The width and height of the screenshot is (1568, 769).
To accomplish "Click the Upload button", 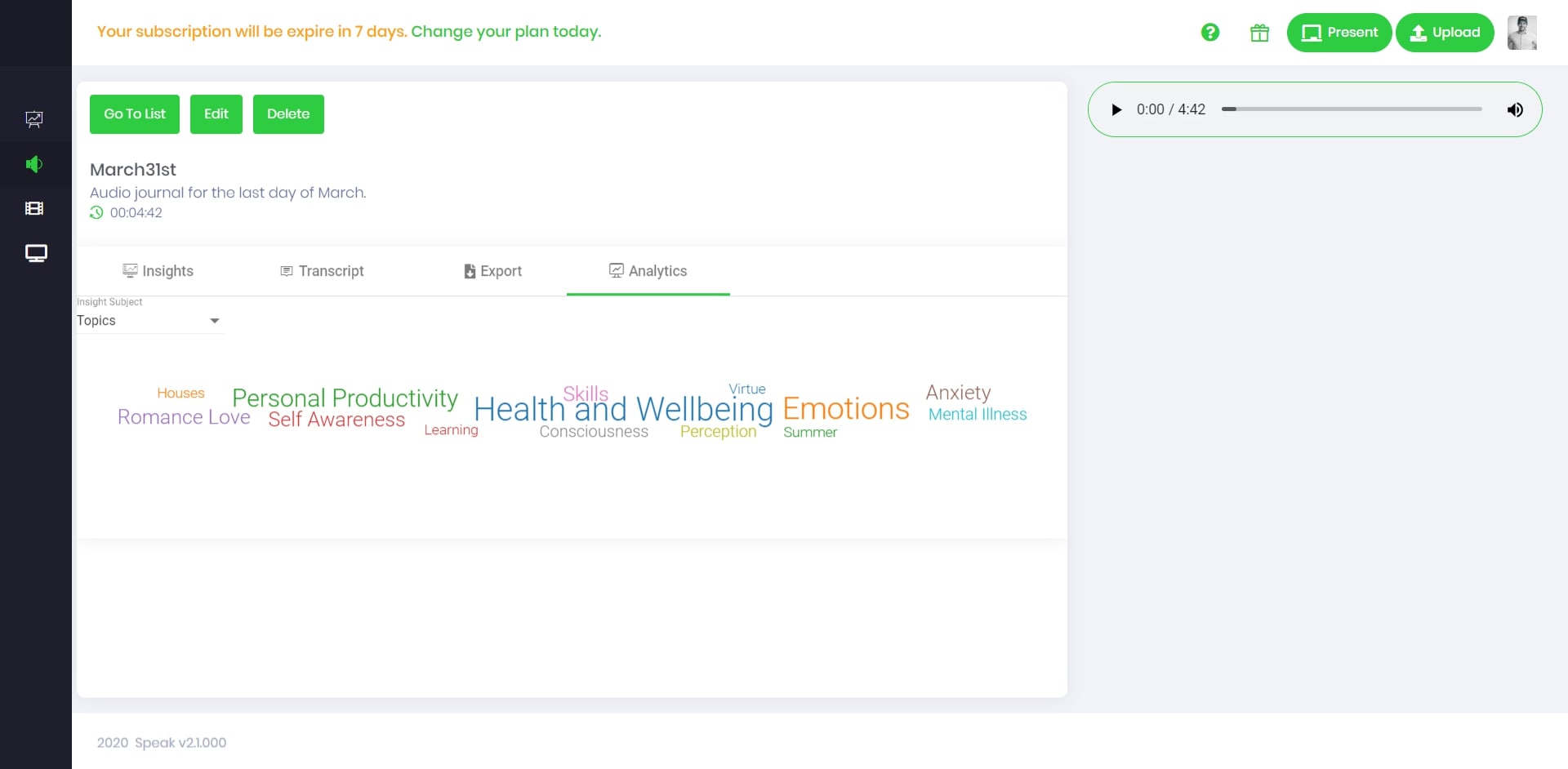I will 1445,33.
